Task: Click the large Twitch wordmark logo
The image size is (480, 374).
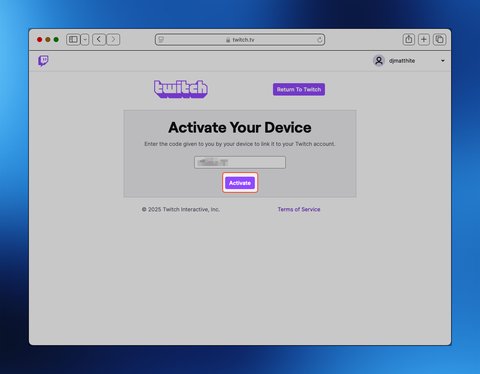Action: point(181,89)
